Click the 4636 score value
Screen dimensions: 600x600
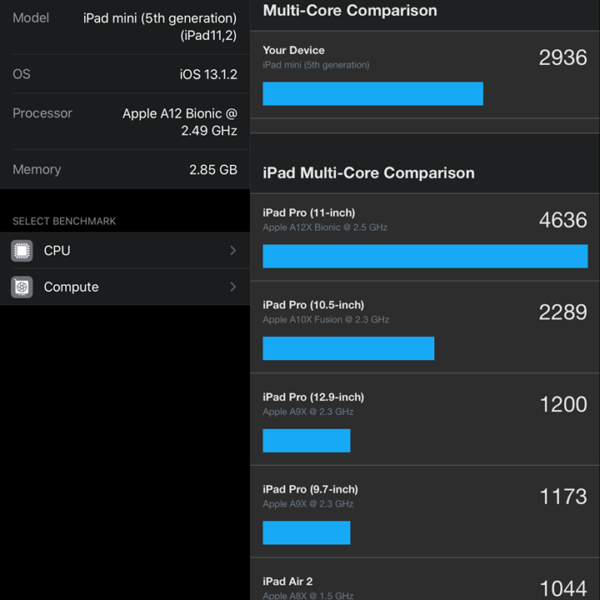[562, 220]
